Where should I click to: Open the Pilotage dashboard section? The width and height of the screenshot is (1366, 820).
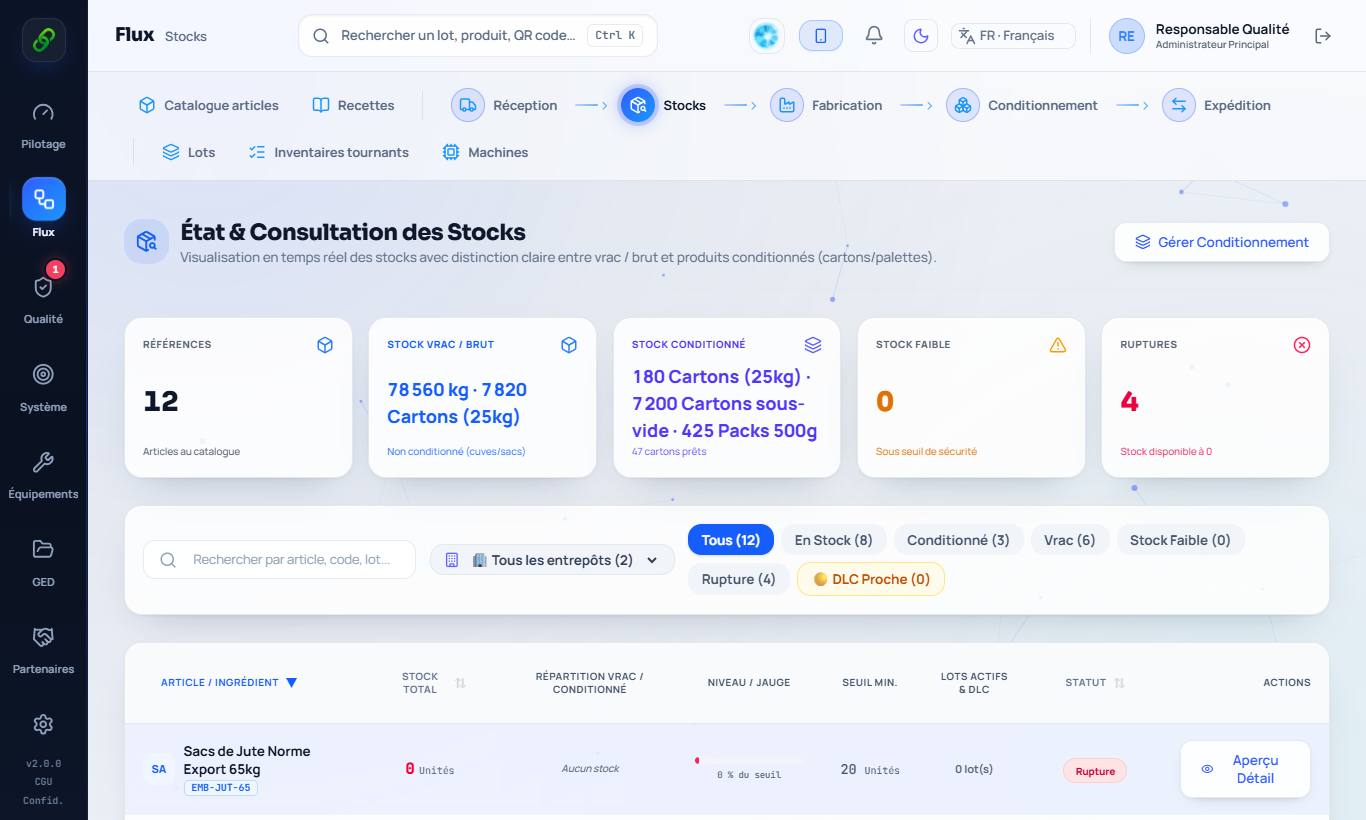pyautogui.click(x=43, y=125)
